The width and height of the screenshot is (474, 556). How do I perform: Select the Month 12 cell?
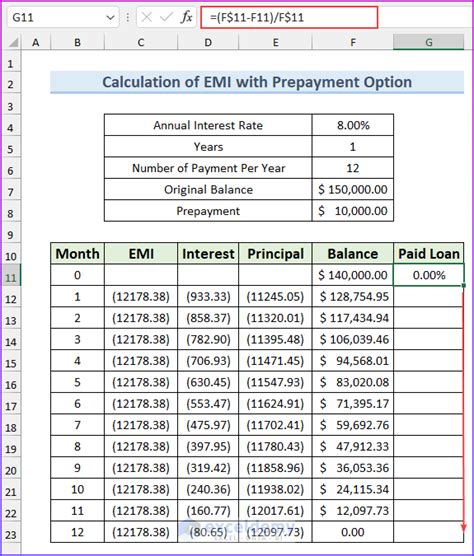tap(77, 532)
